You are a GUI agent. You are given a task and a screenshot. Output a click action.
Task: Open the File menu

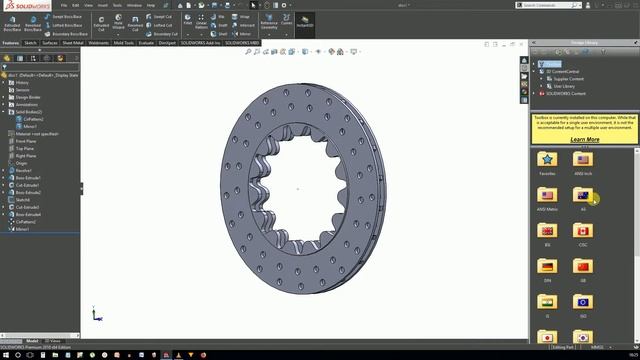click(64, 5)
